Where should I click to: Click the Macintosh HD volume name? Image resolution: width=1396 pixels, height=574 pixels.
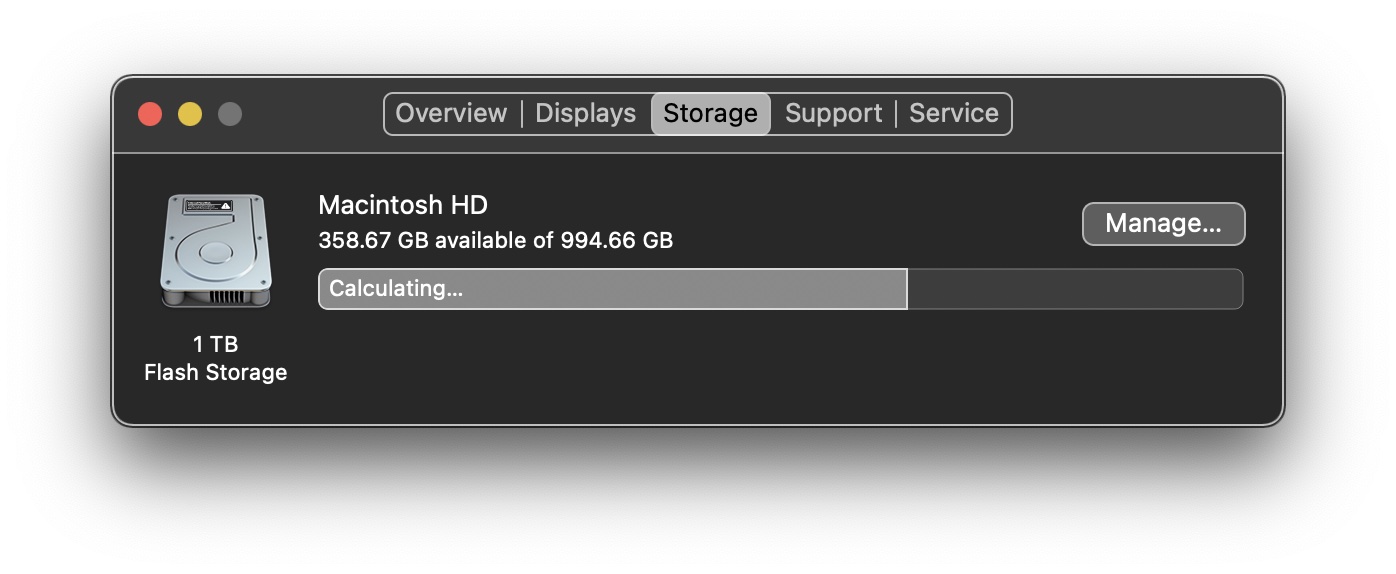click(403, 206)
